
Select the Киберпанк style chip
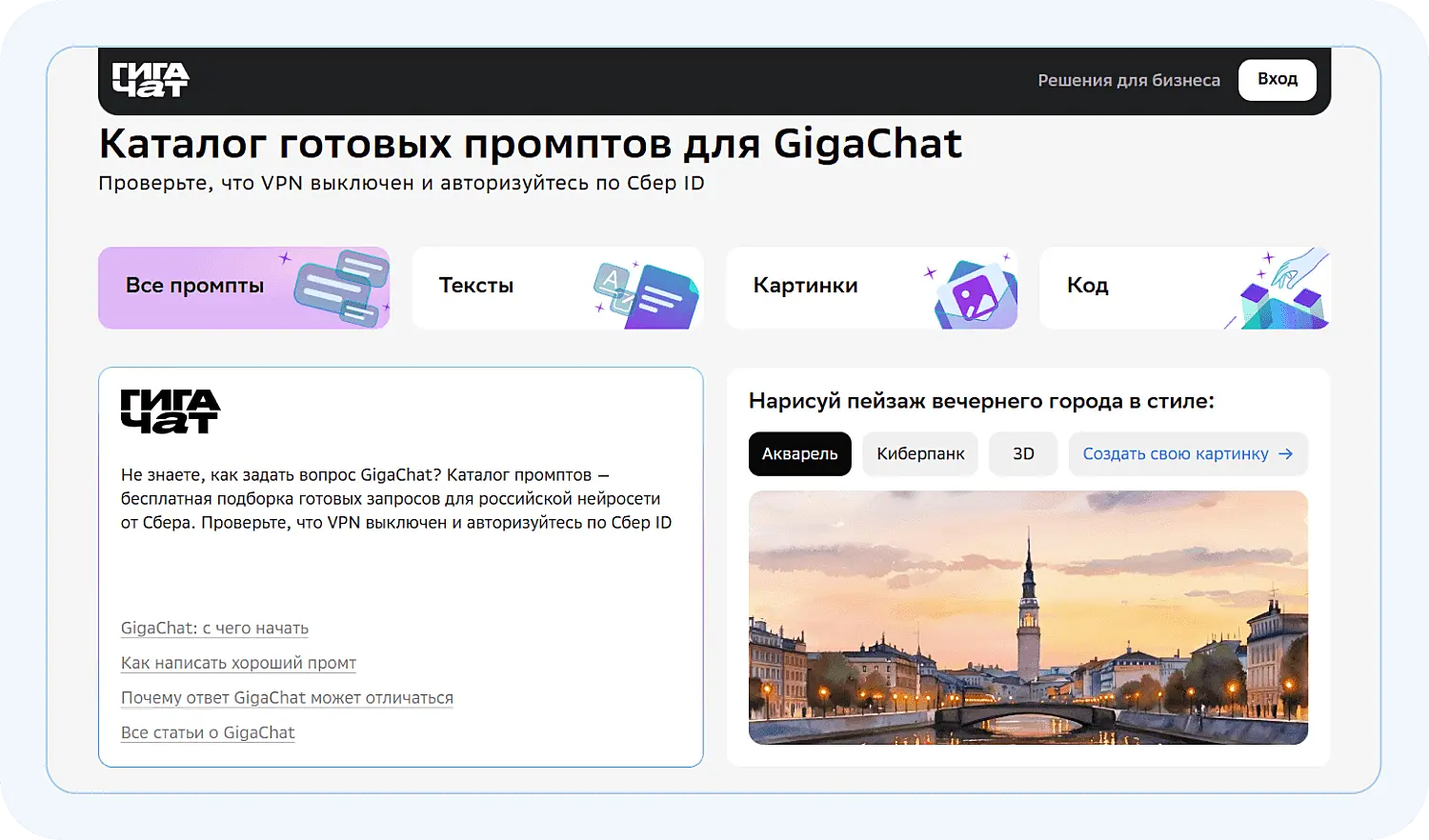(x=919, y=454)
